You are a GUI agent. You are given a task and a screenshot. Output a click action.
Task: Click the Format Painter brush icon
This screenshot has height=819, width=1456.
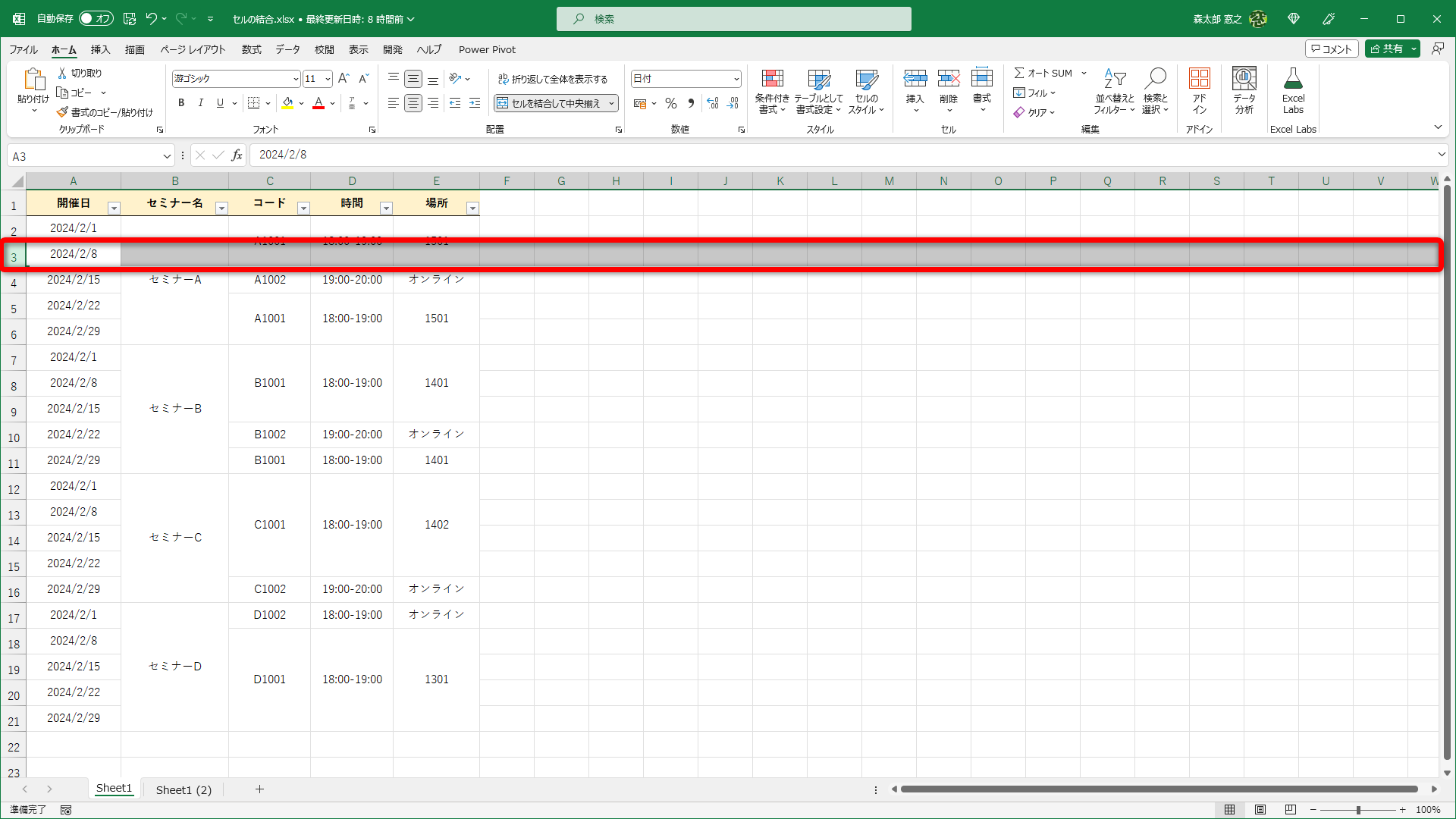click(x=63, y=112)
